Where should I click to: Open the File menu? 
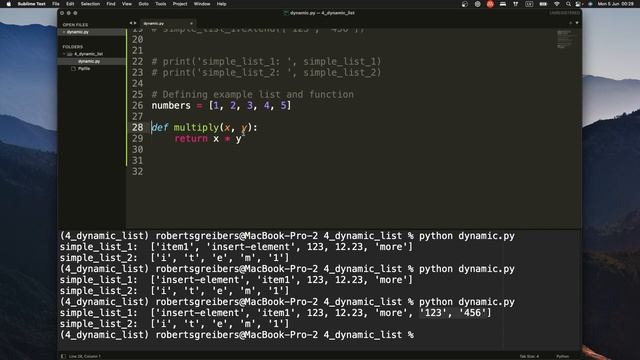(x=56, y=4)
